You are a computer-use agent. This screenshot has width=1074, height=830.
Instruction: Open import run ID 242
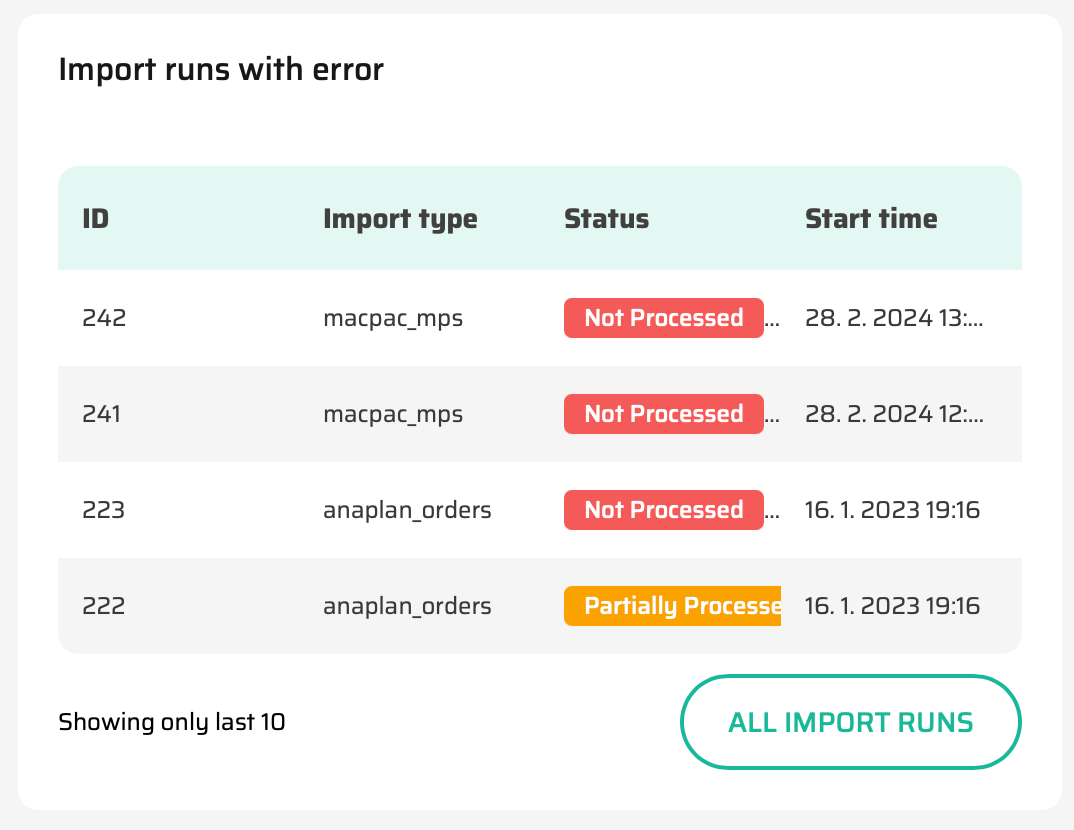click(102, 318)
